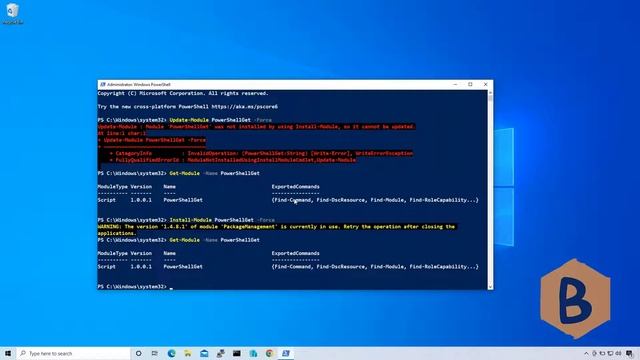Click the red 'was not installed by using Install-Module' error
The height and width of the screenshot is (360, 640).
click(x=256, y=127)
